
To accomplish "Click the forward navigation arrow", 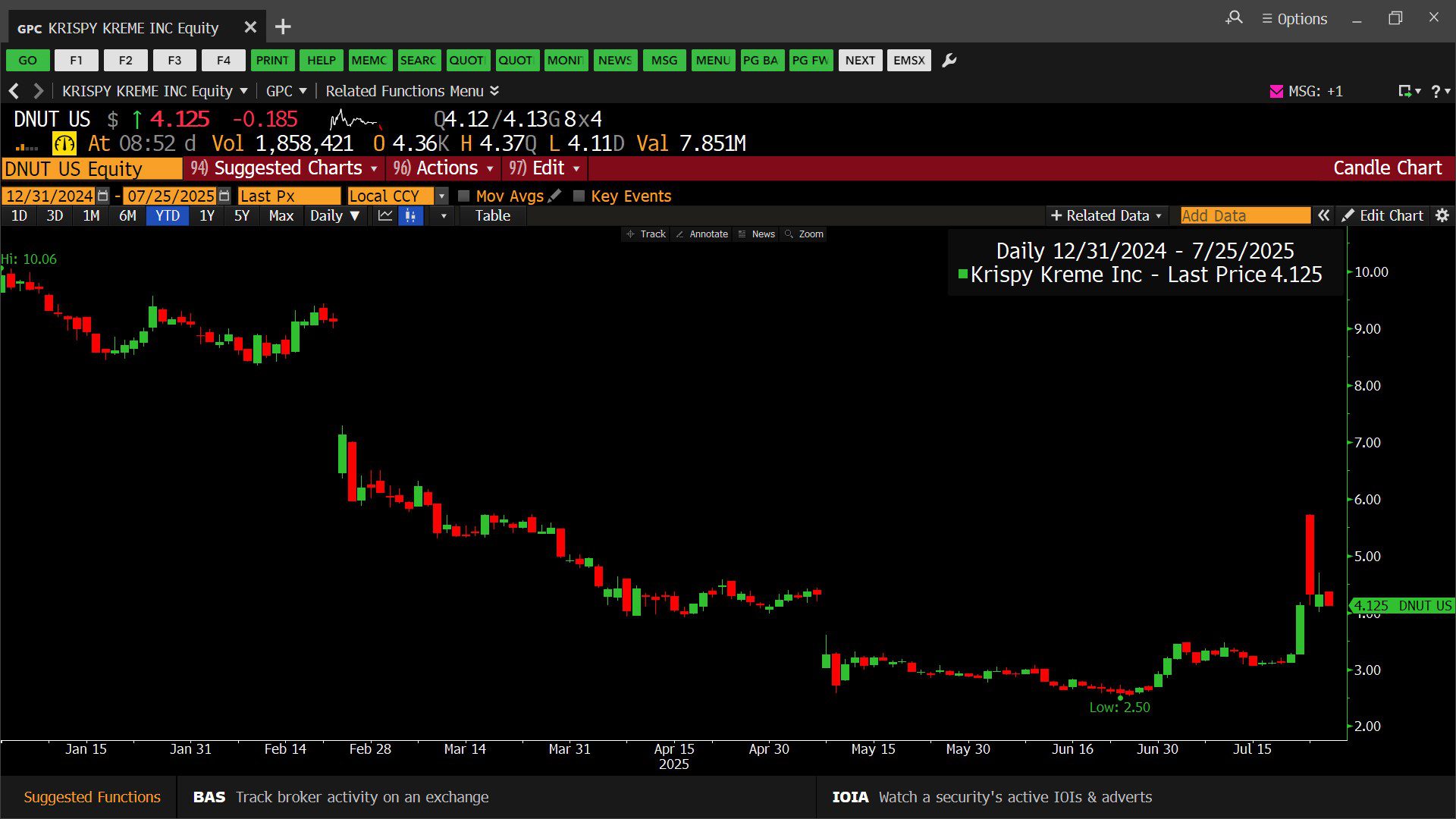I will coord(38,91).
